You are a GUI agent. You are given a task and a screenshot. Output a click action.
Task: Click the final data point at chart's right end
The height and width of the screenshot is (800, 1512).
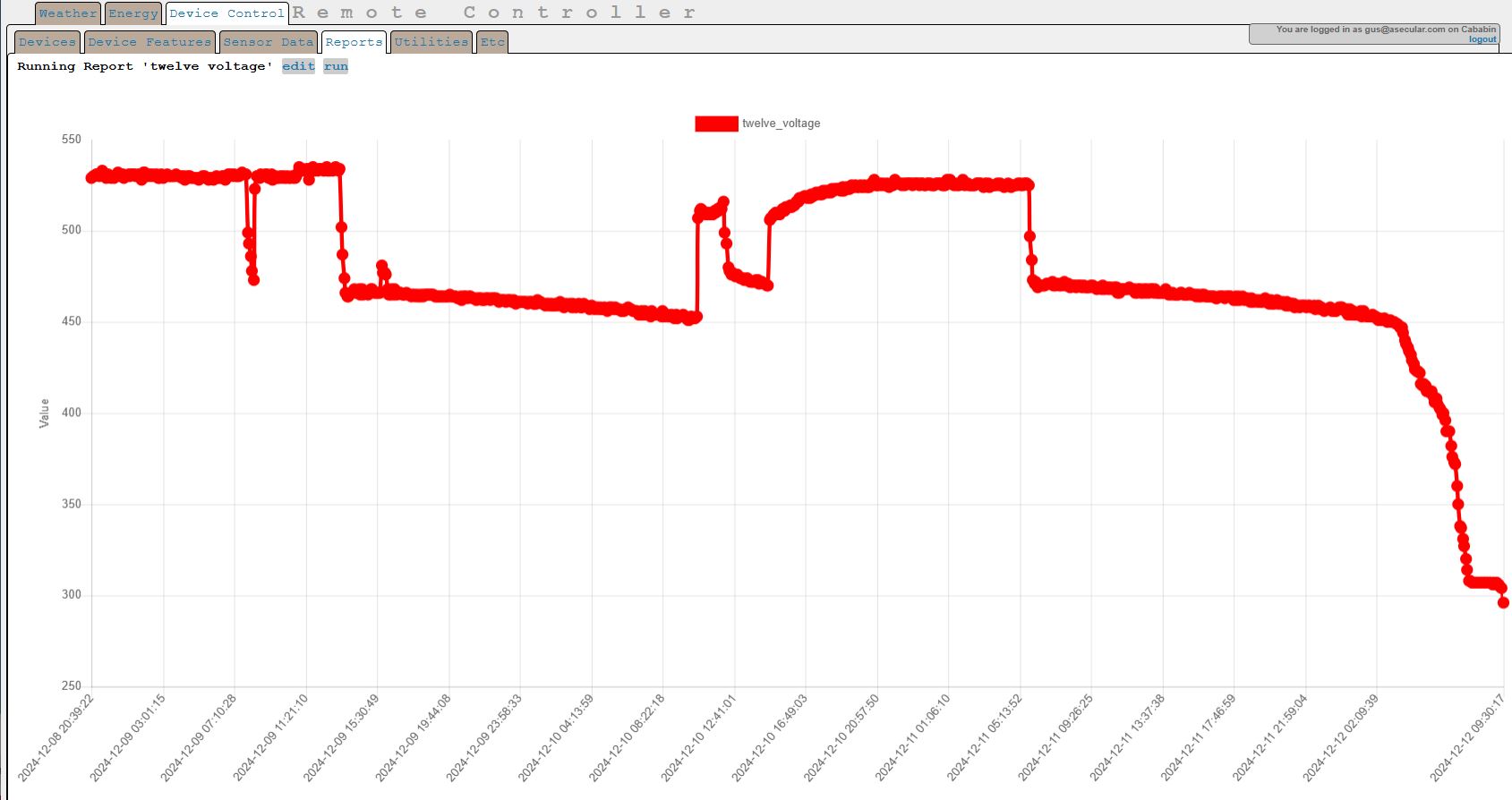pyautogui.click(x=1503, y=602)
